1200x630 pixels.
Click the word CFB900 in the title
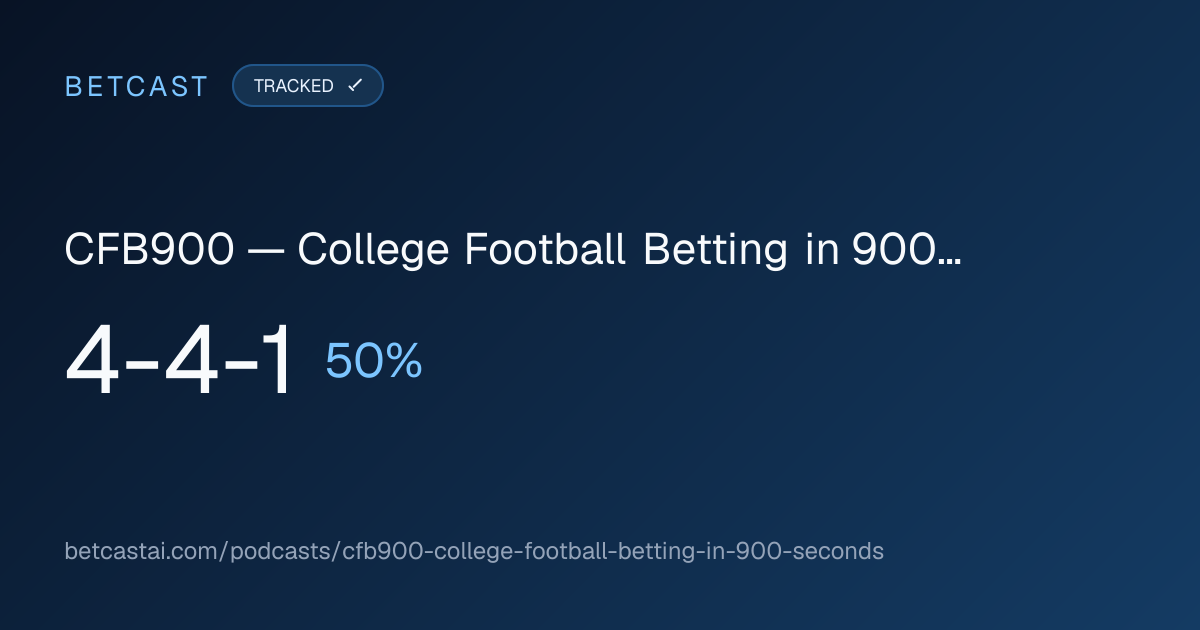point(150,250)
